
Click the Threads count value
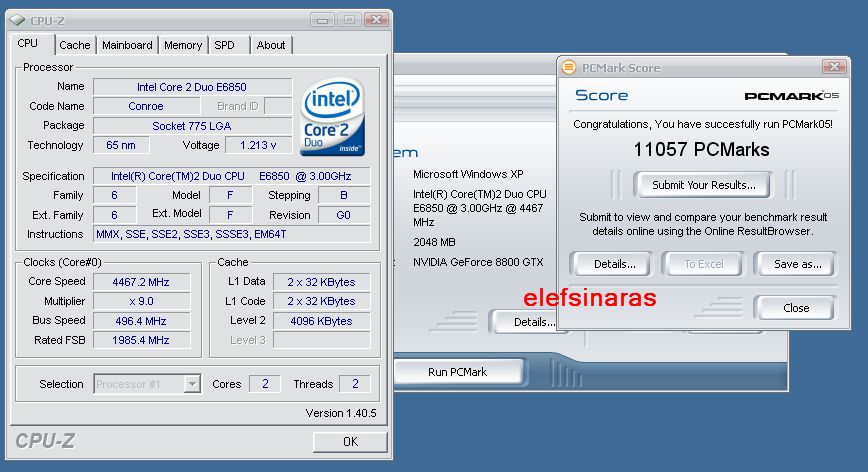[x=355, y=383]
